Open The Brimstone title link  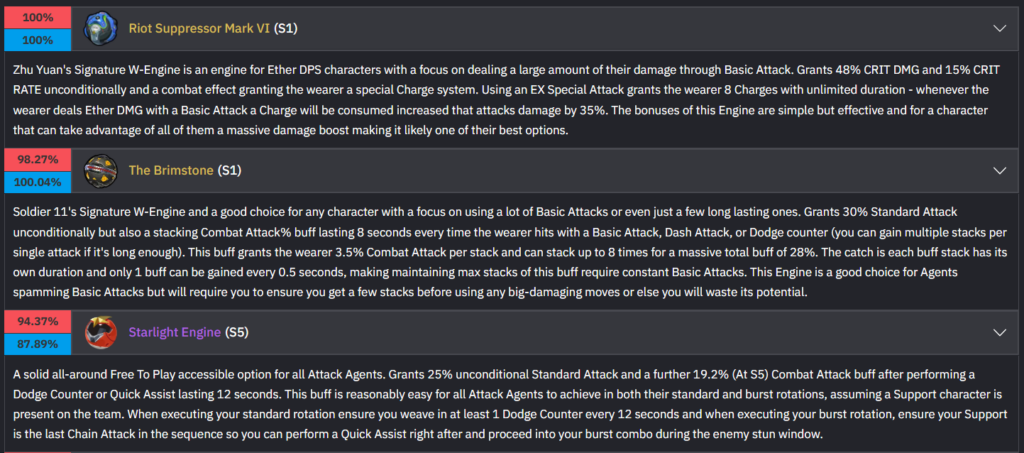point(171,171)
